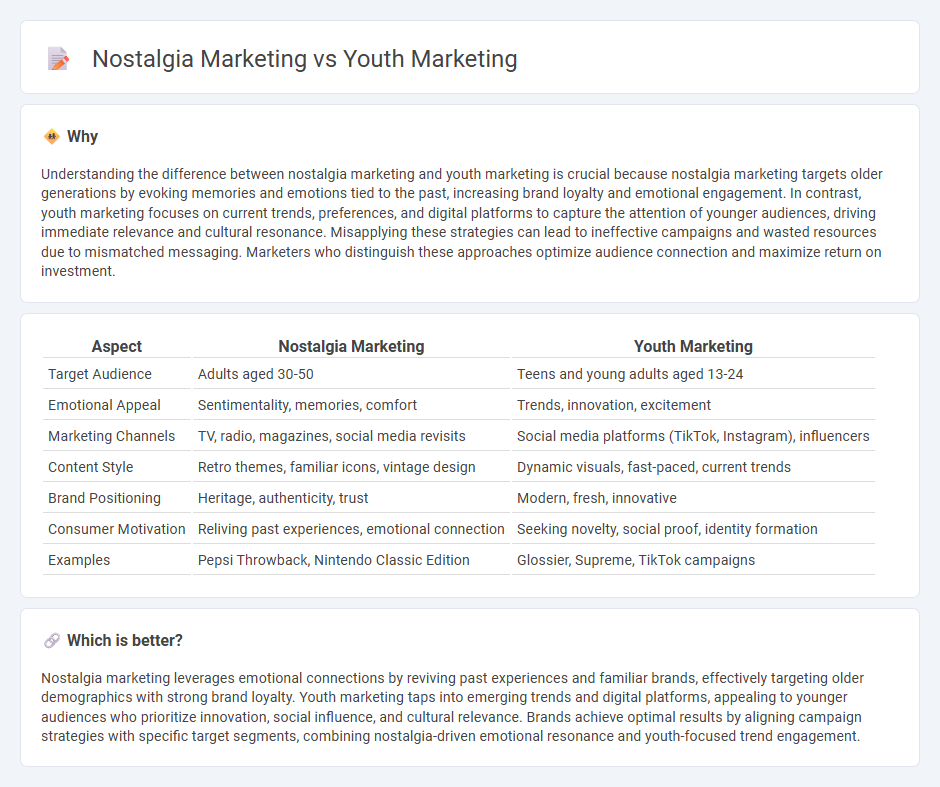The width and height of the screenshot is (940, 787).
Task: Select the Content Style row label
Action: [x=91, y=467]
